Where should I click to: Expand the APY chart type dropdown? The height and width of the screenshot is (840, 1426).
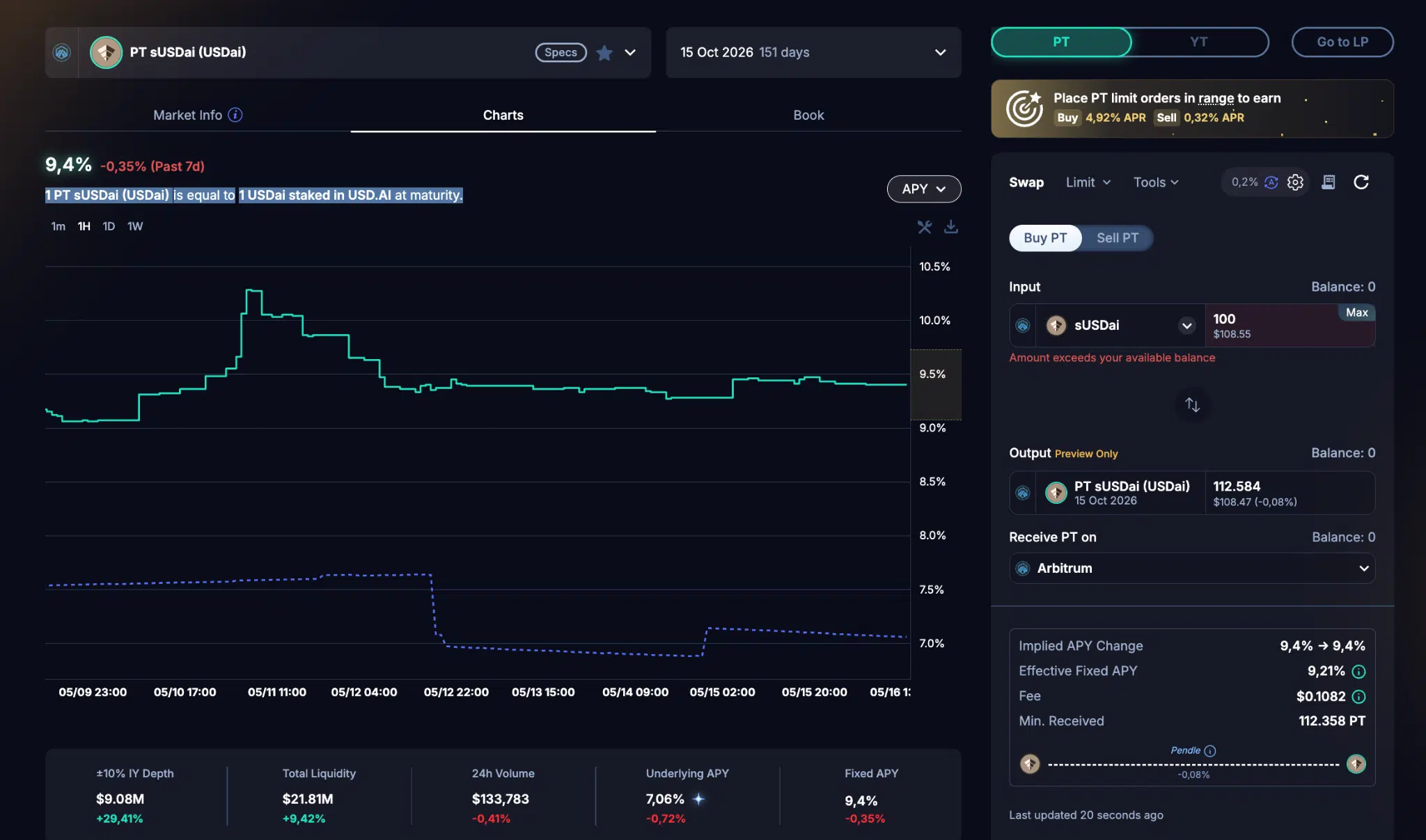coord(924,189)
